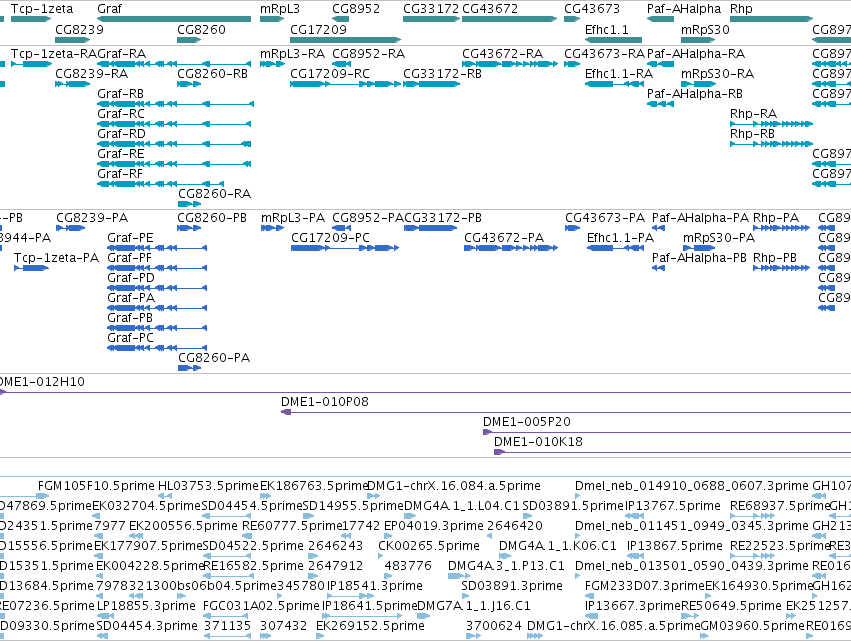This screenshot has height=641, width=851.
Task: Click the Paf-AHalpha gene feature
Action: point(661,19)
